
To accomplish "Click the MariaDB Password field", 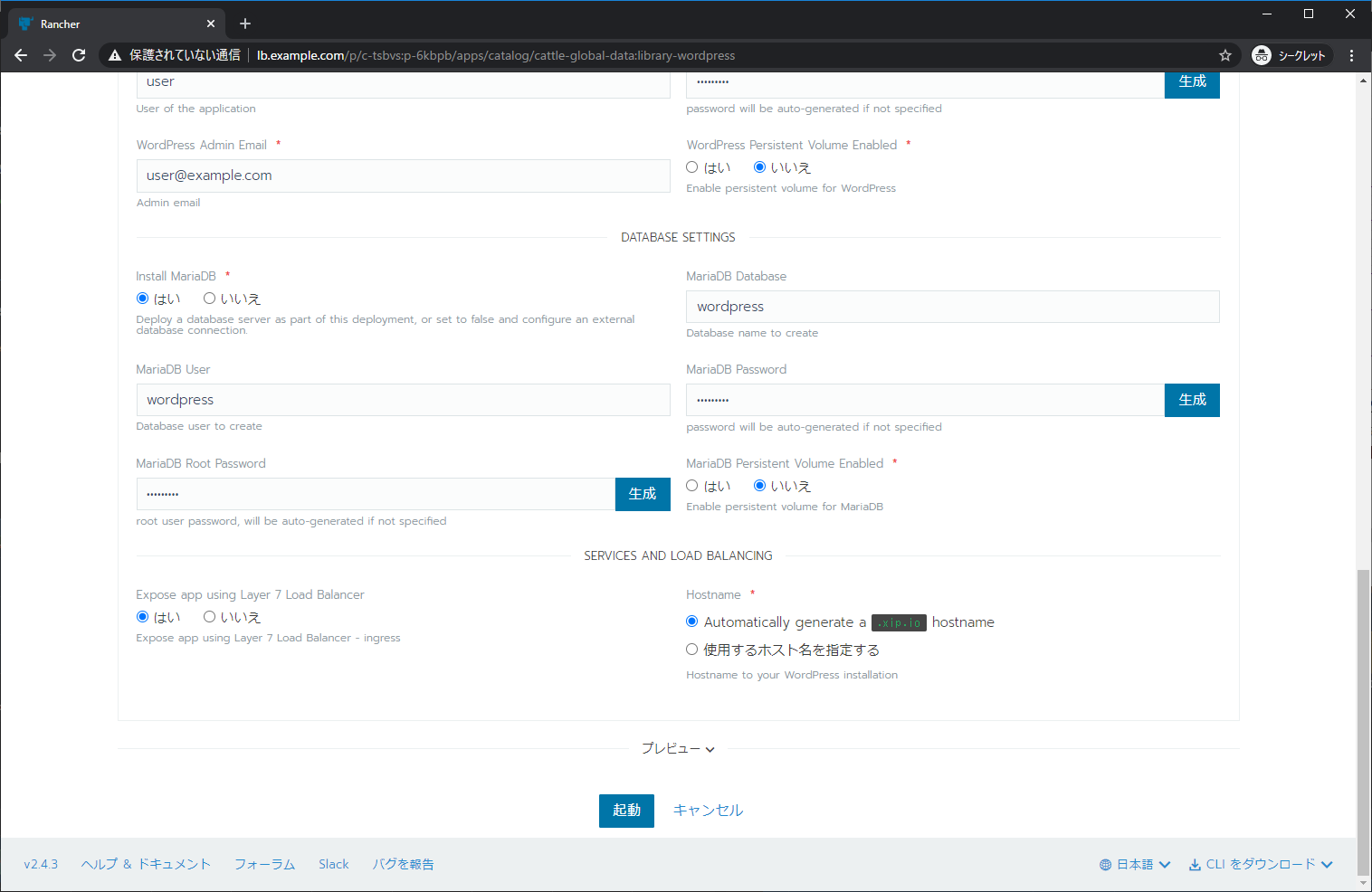I will 925,400.
